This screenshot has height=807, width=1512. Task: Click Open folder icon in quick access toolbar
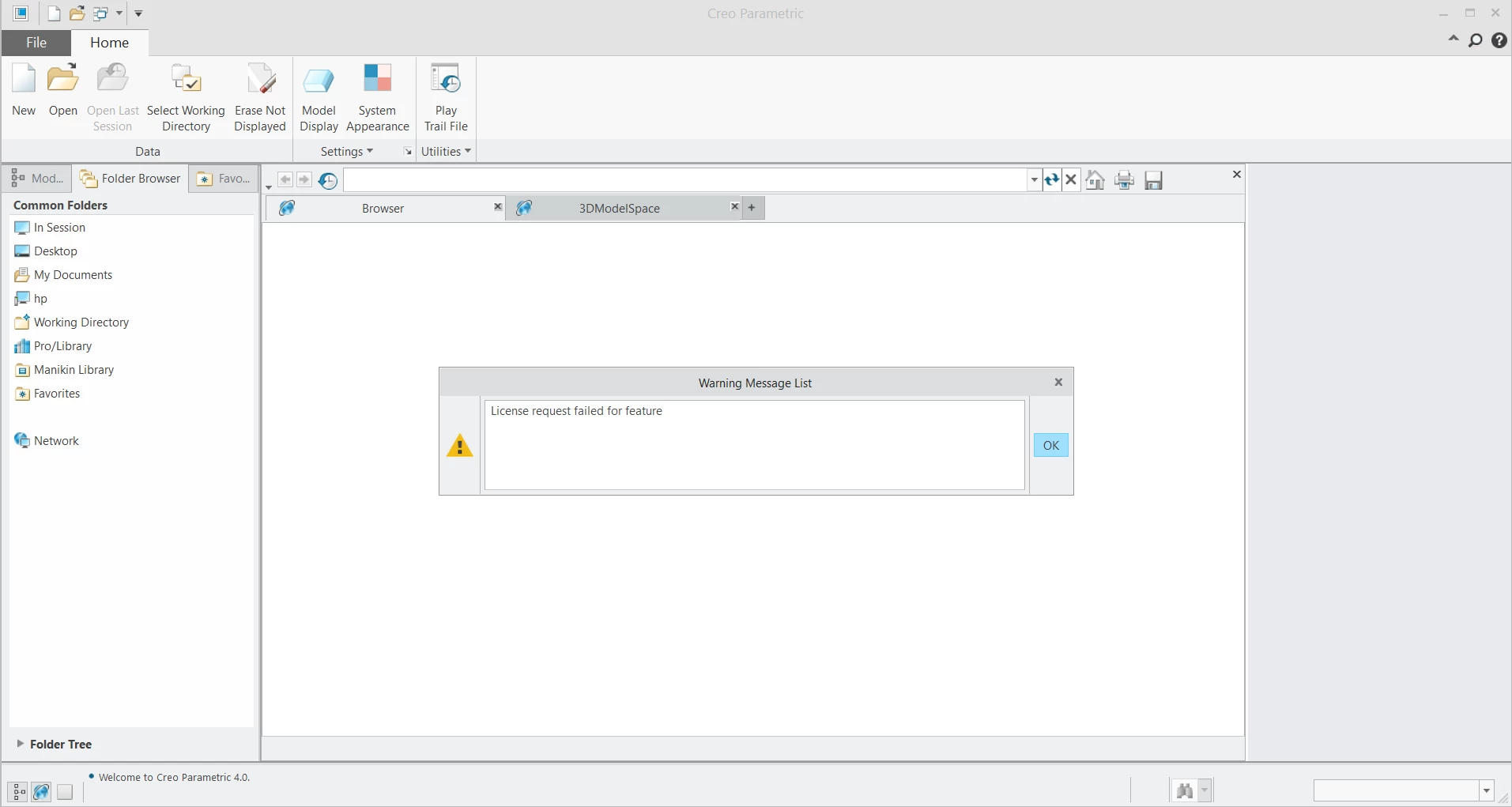[x=77, y=13]
